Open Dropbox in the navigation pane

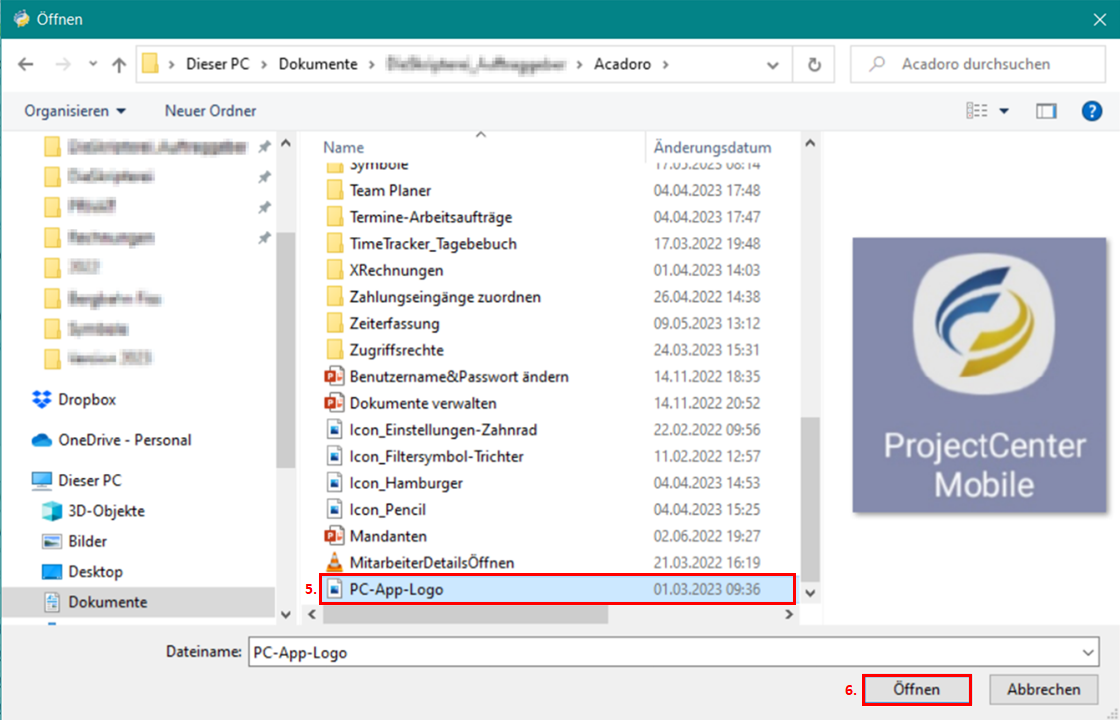click(87, 399)
